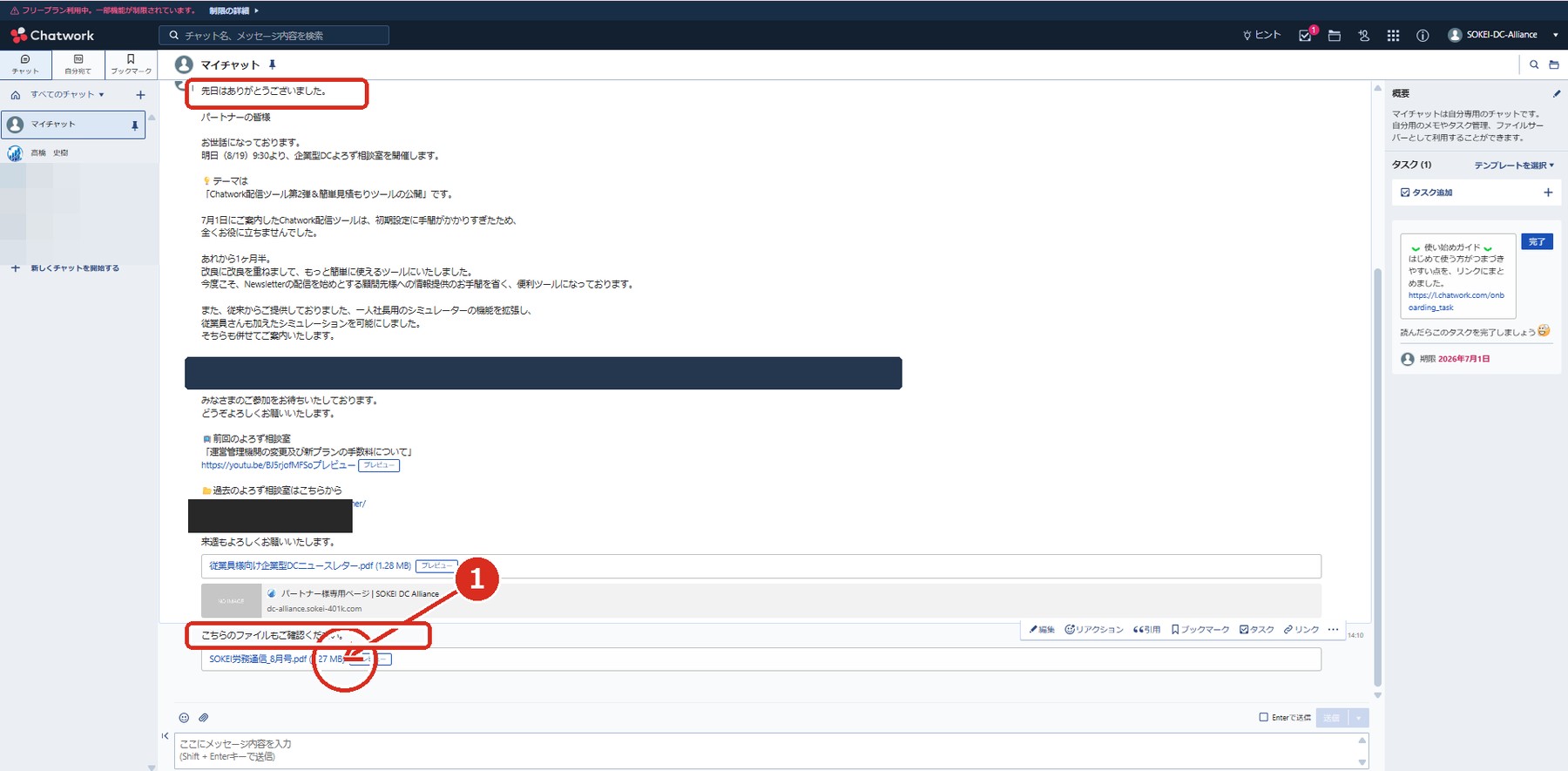Open the app grid icon
Screen dimensions: 1568x771
1394,36
